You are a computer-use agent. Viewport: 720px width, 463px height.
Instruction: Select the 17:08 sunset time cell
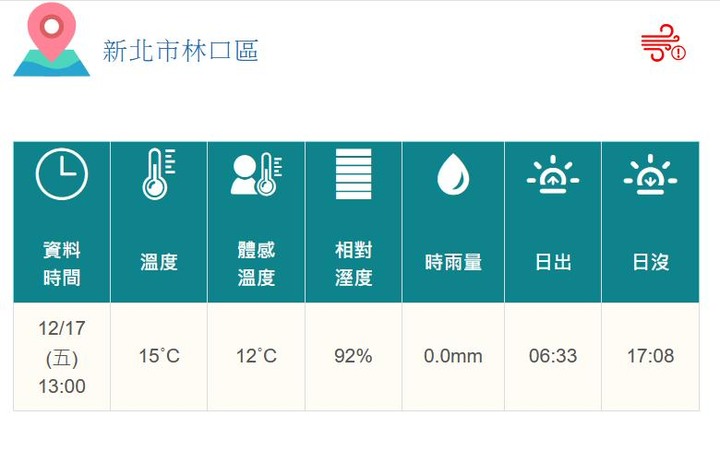click(651, 356)
